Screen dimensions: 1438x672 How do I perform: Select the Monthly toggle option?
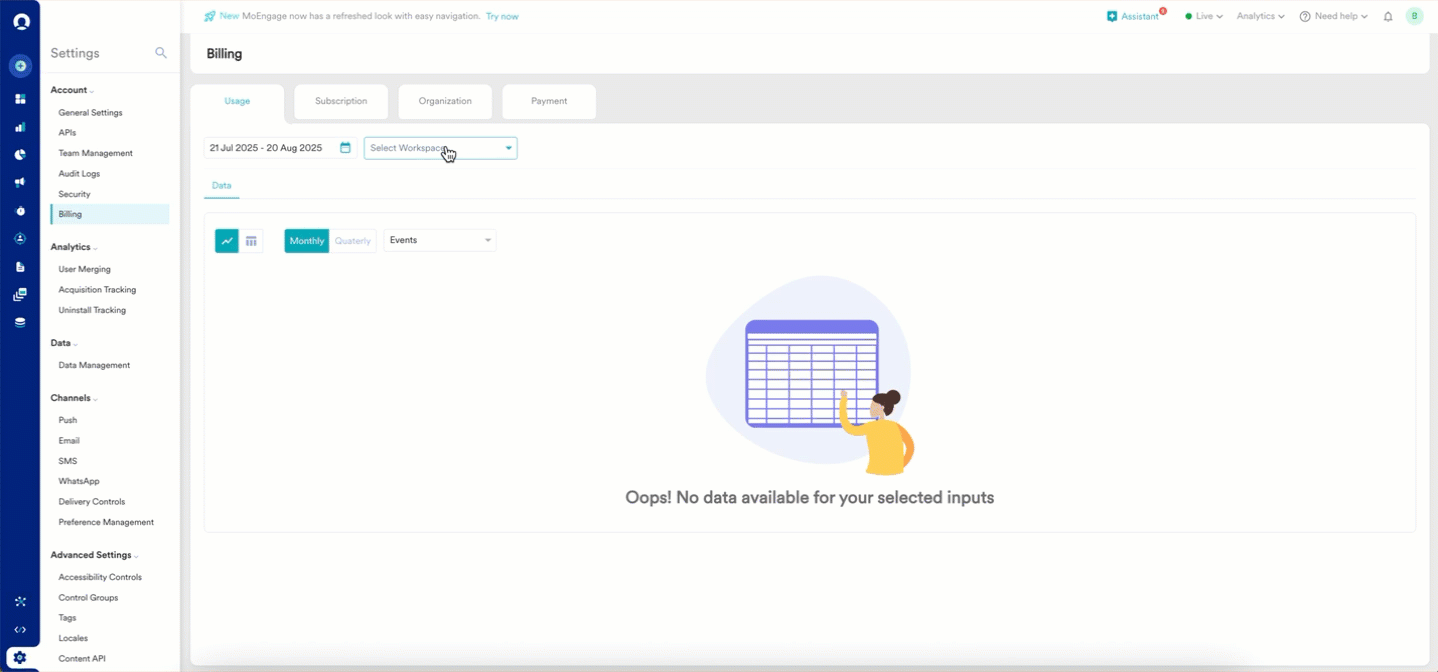coord(307,241)
